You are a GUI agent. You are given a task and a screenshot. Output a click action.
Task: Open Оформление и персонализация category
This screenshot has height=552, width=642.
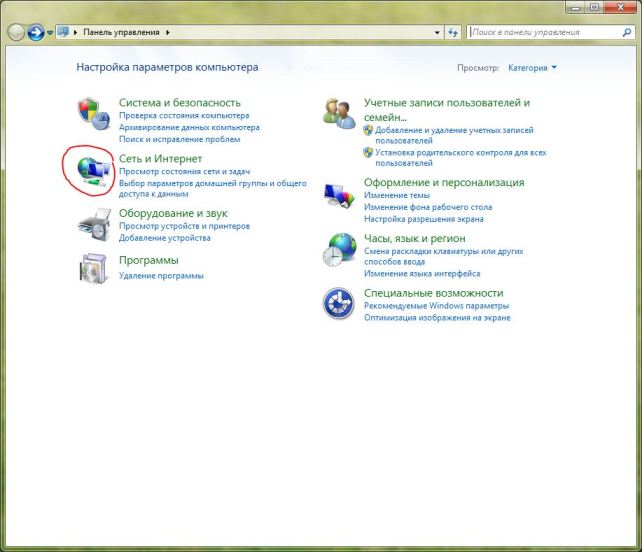click(x=444, y=182)
